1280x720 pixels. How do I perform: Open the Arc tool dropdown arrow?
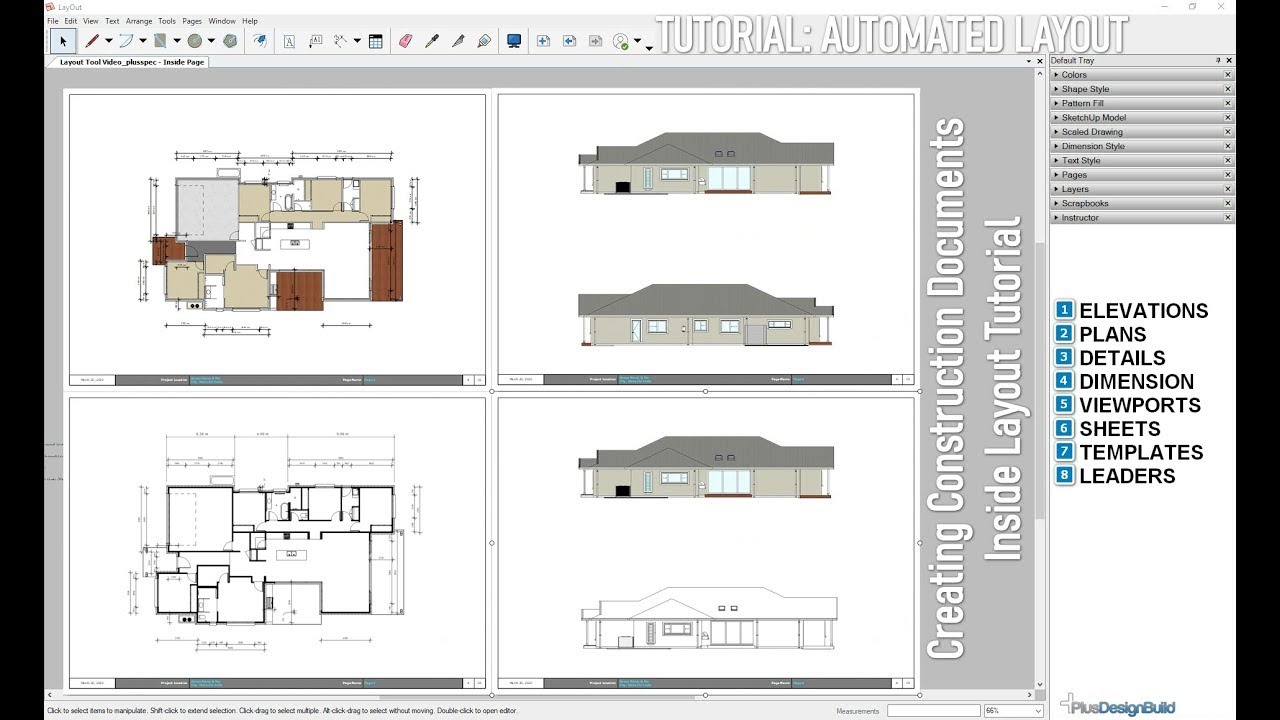[142, 41]
